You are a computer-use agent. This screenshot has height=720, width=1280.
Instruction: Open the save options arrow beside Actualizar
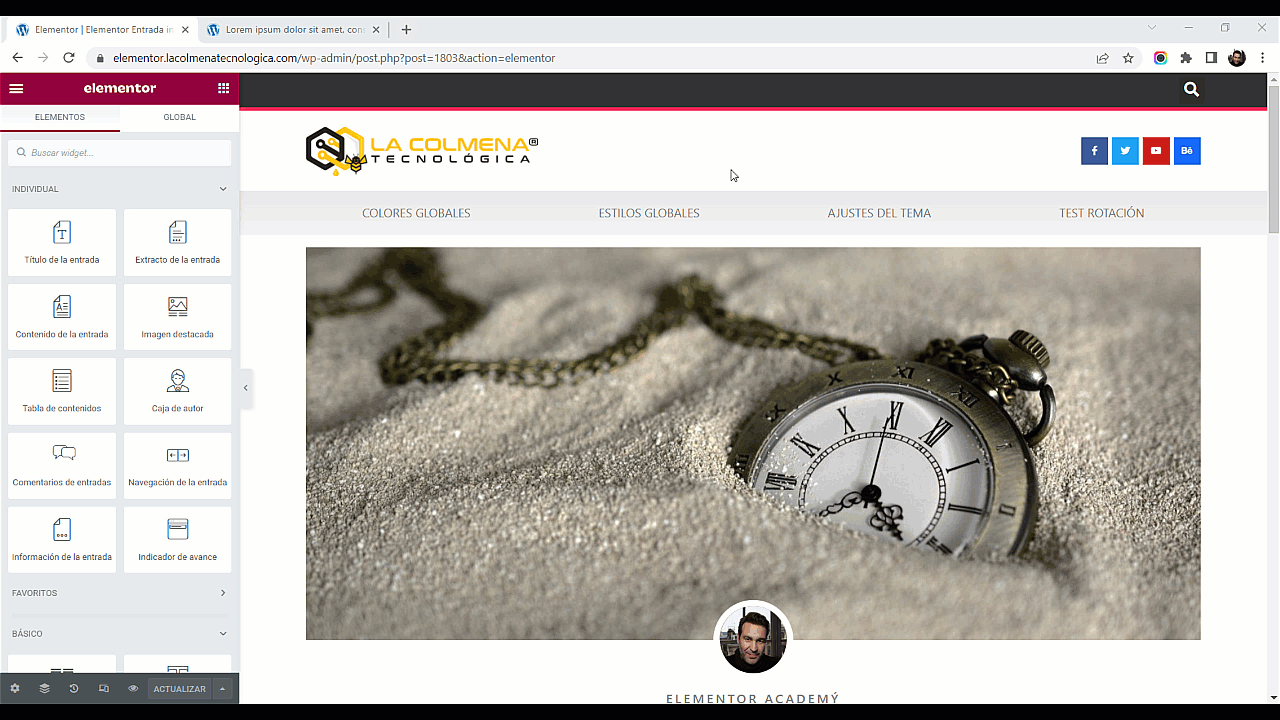click(223, 689)
